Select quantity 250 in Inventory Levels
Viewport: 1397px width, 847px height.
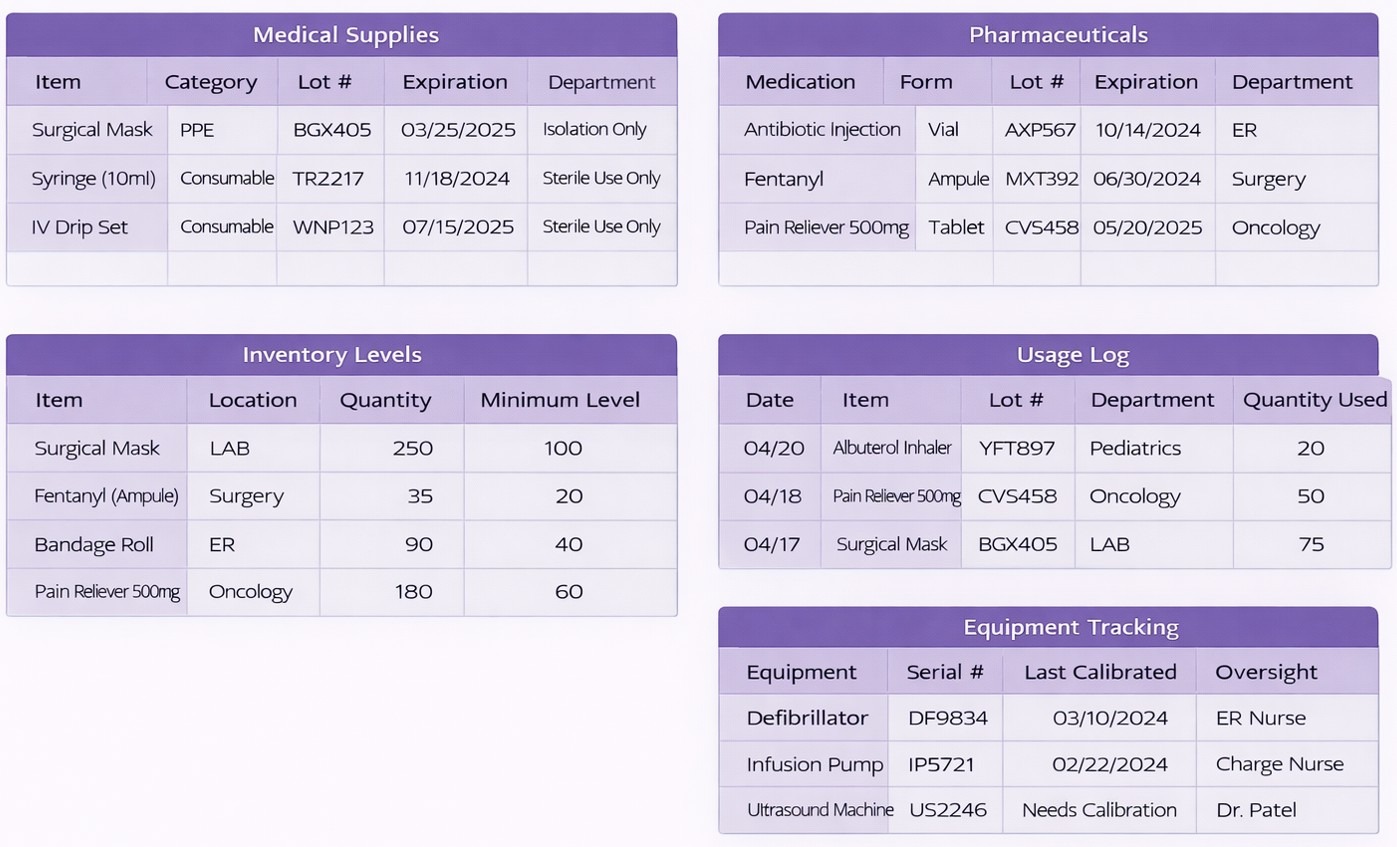pyautogui.click(x=413, y=448)
